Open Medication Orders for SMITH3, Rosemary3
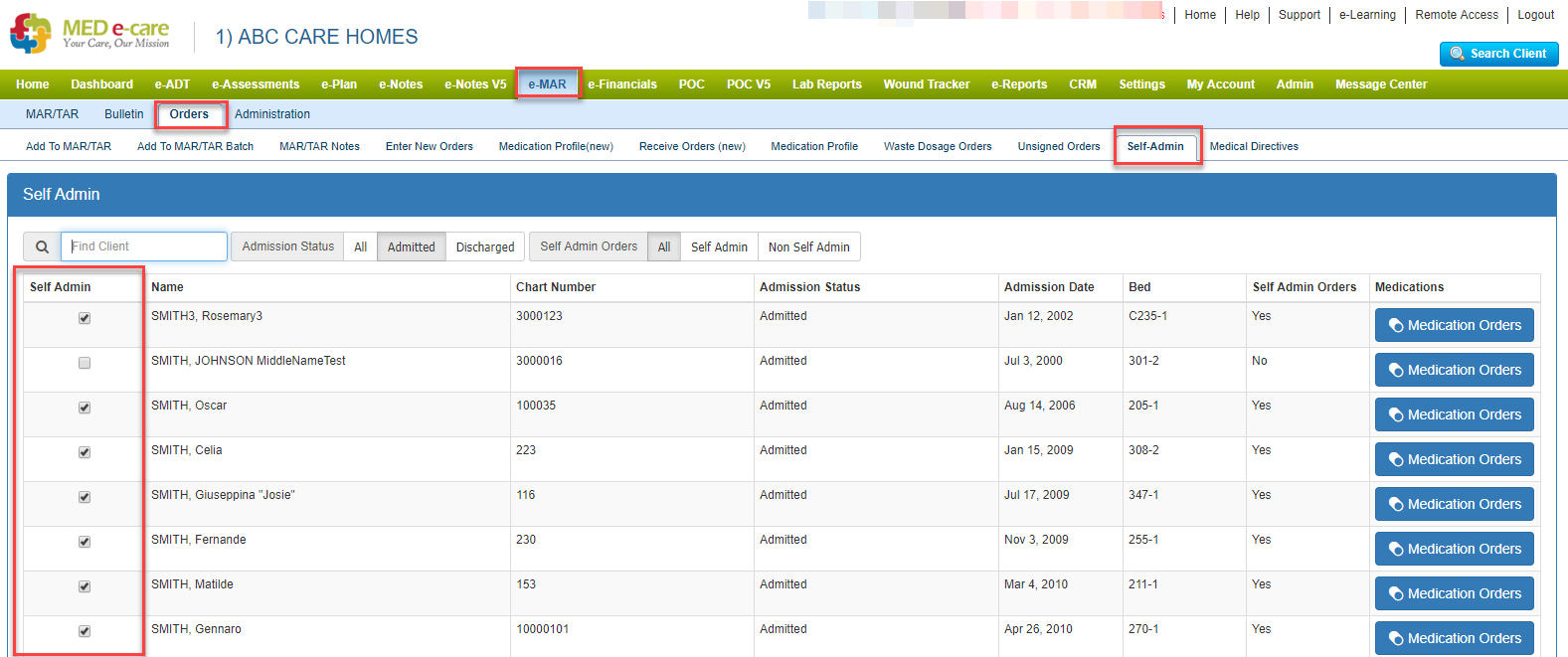The image size is (1568, 657). [1454, 325]
